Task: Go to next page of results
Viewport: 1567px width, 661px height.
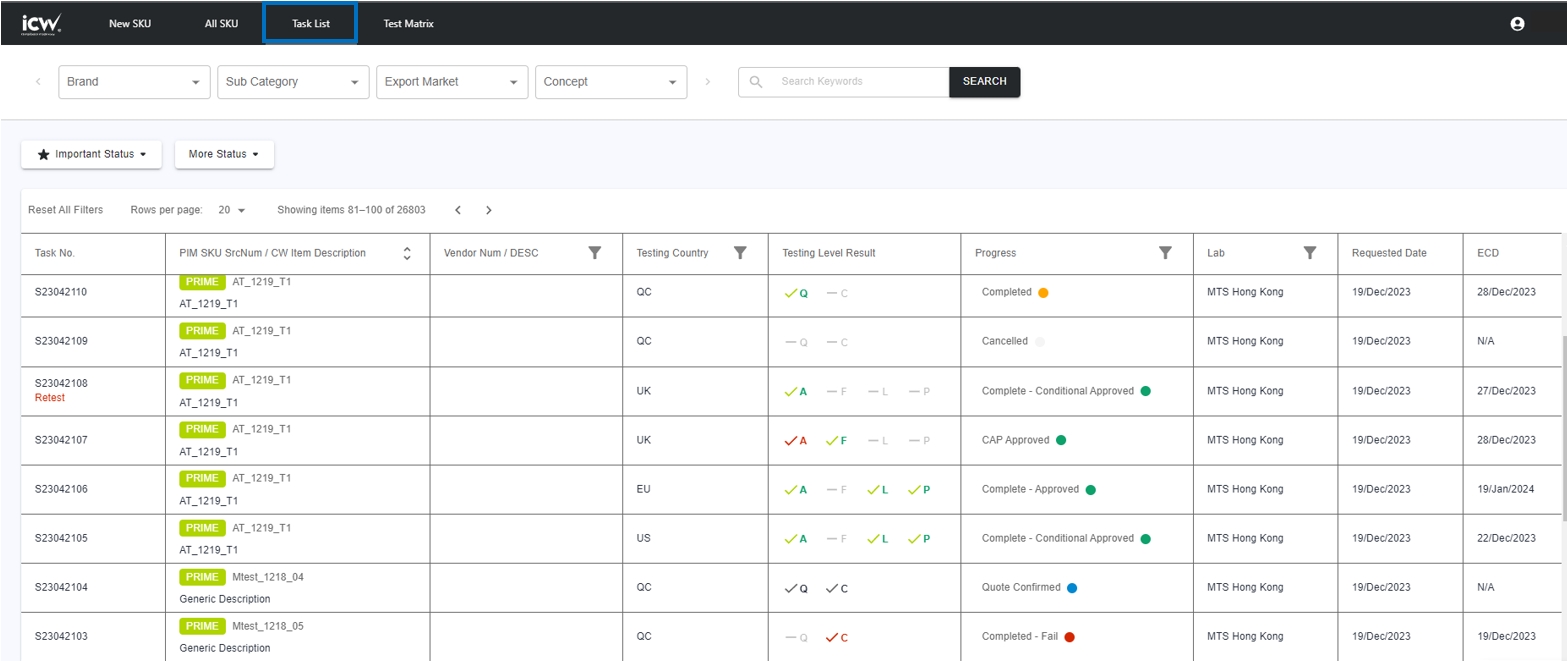Action: click(488, 210)
